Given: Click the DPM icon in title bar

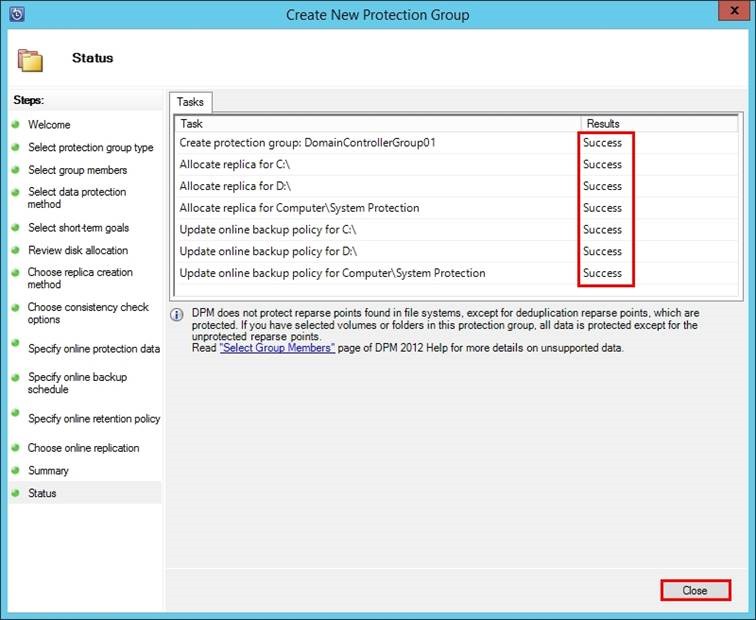Looking at the screenshot, I should click(x=16, y=13).
